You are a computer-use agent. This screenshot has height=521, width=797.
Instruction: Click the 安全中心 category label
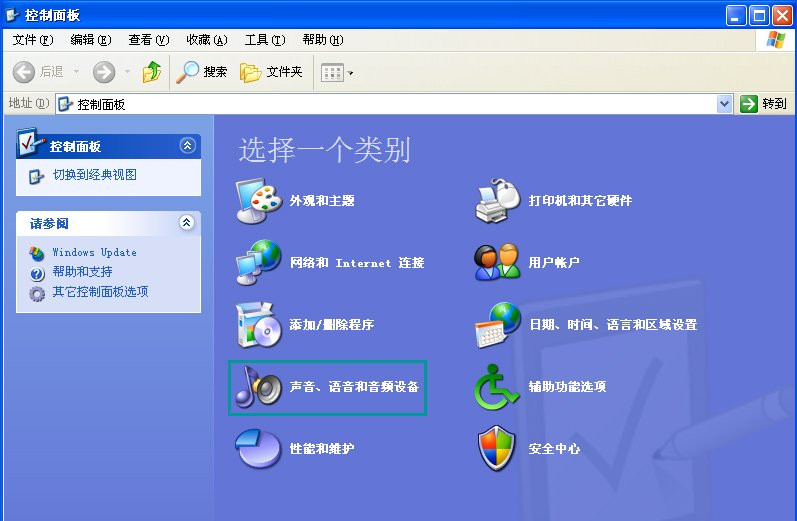554,449
